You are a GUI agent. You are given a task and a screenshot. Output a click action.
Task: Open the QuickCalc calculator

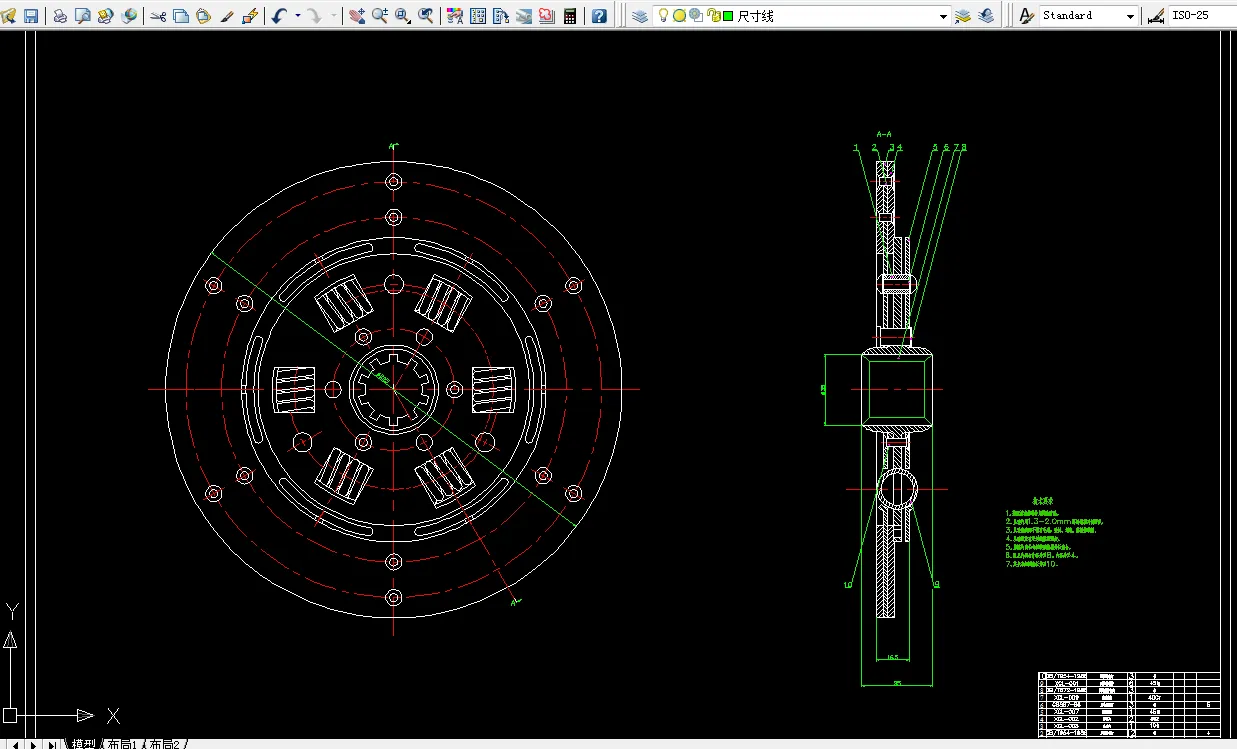coord(570,16)
